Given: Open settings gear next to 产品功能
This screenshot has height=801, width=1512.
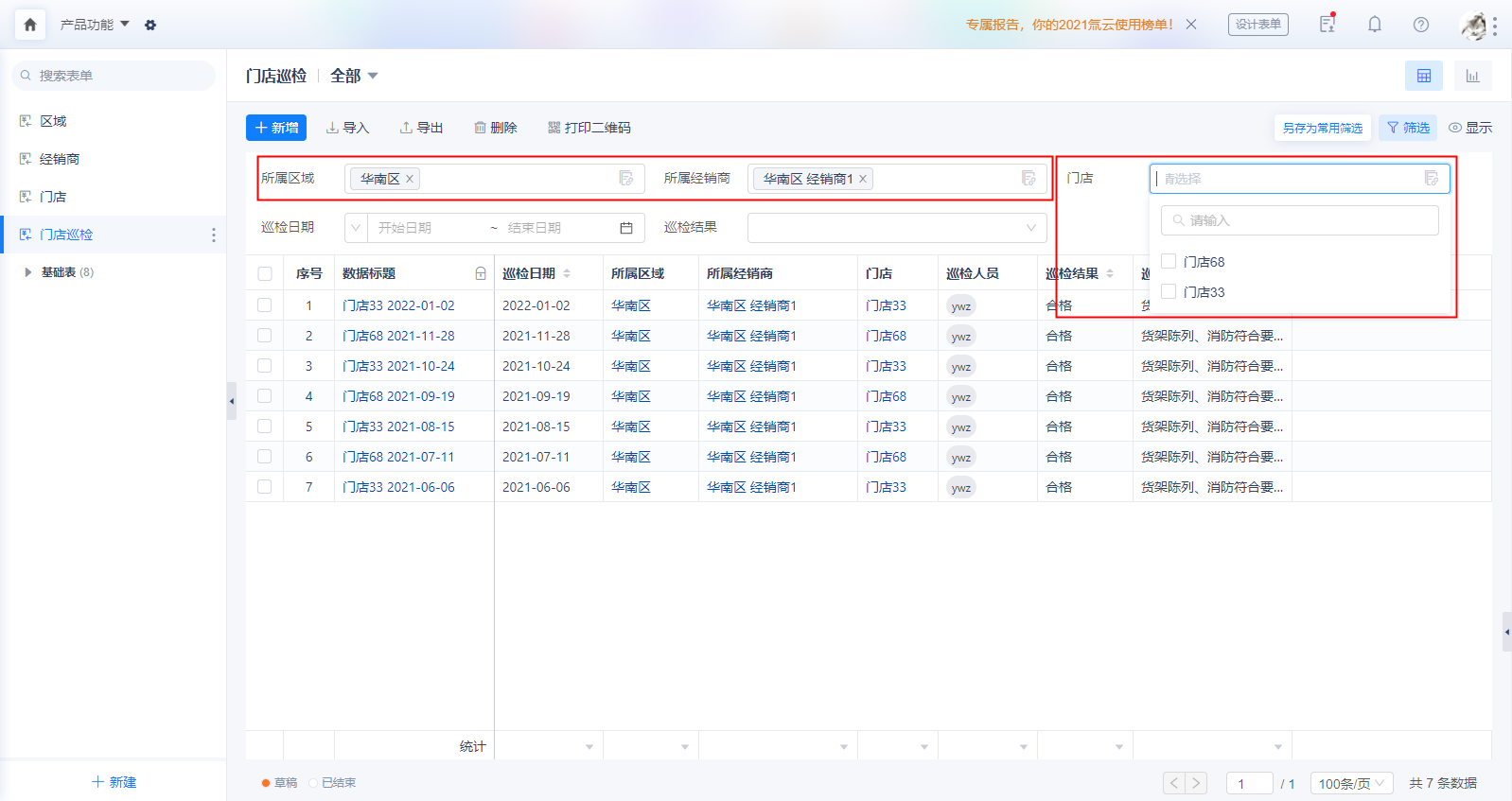Looking at the screenshot, I should (x=150, y=26).
